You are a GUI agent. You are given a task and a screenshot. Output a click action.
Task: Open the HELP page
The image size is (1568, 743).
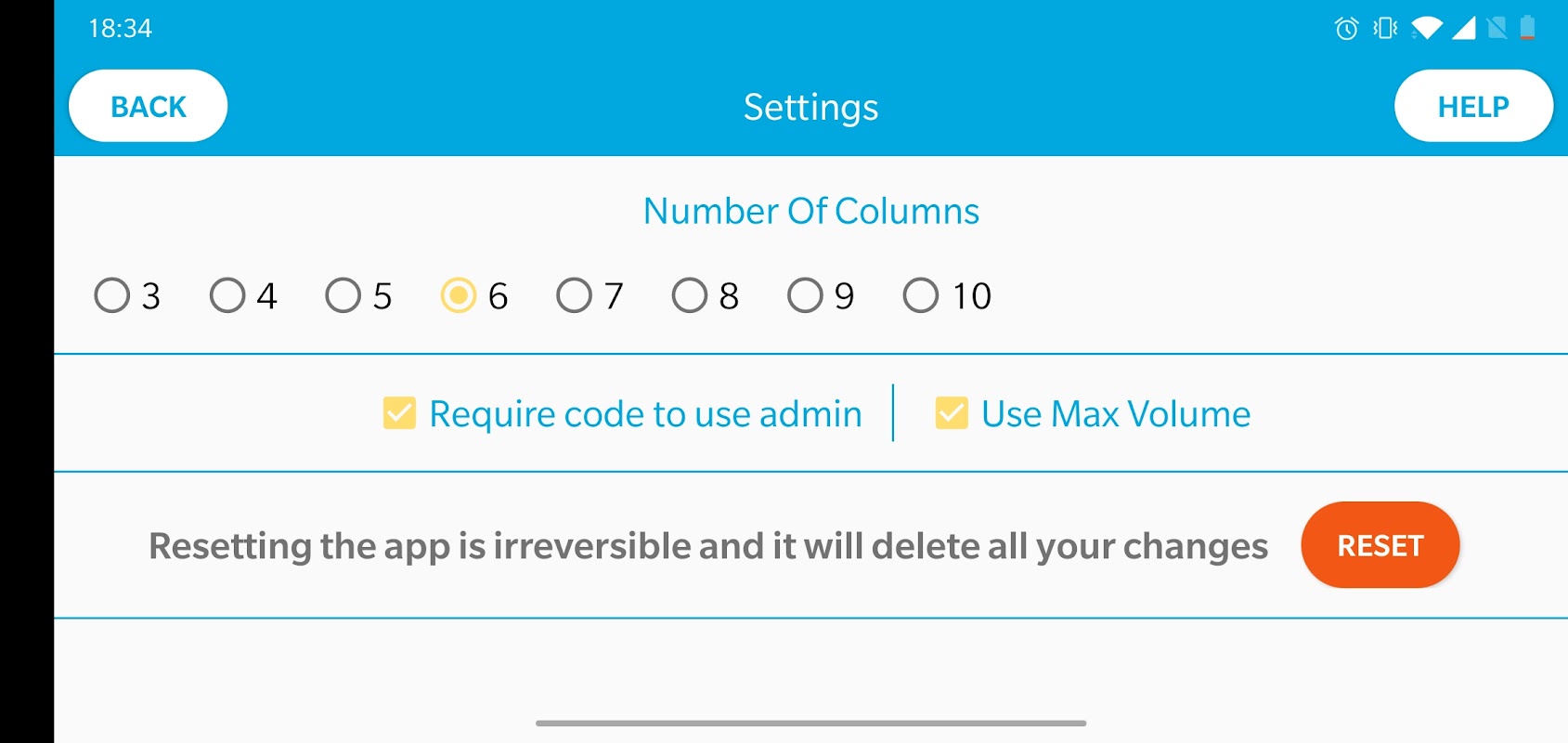[x=1473, y=106]
